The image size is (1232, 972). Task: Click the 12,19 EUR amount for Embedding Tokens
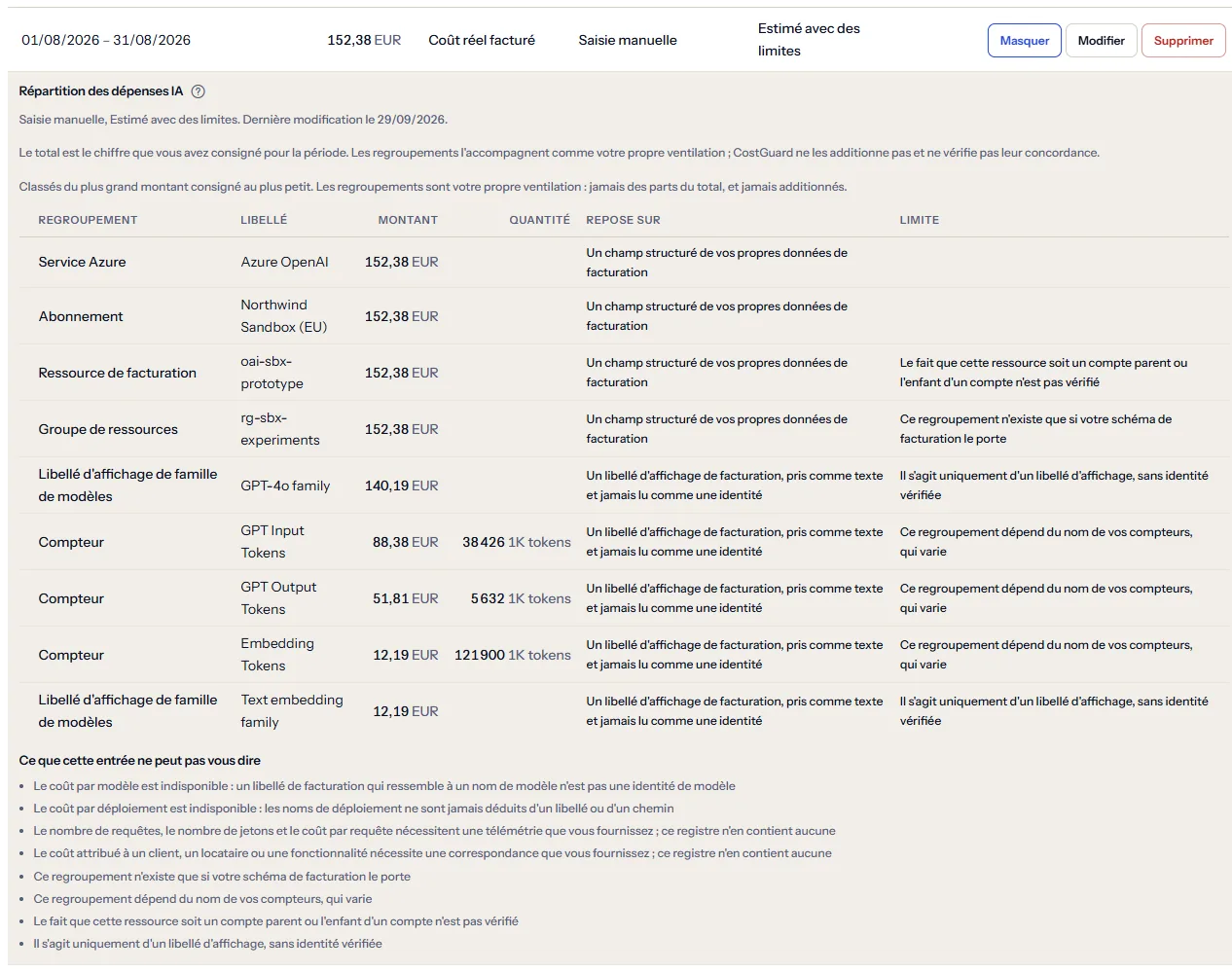coord(405,655)
